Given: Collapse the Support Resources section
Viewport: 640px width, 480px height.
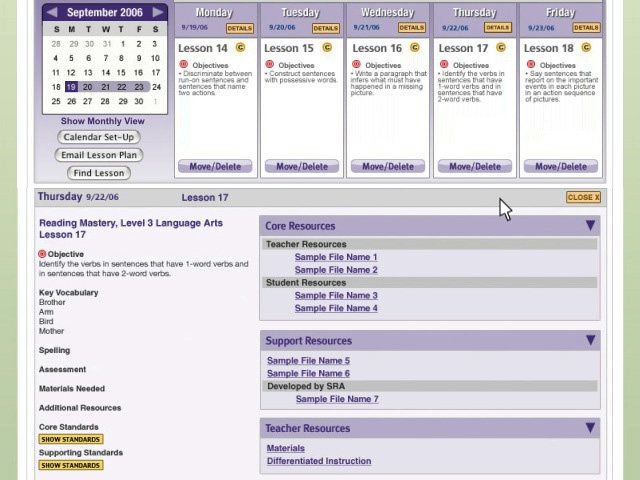Looking at the screenshot, I should click(x=590, y=341).
